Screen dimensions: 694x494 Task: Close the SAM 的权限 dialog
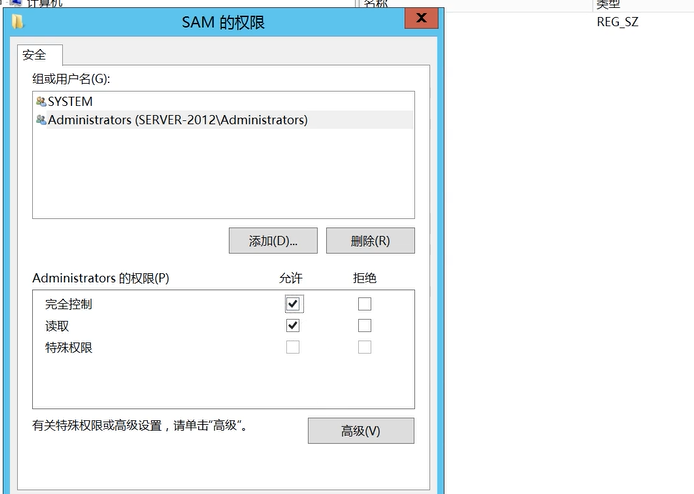tap(421, 18)
